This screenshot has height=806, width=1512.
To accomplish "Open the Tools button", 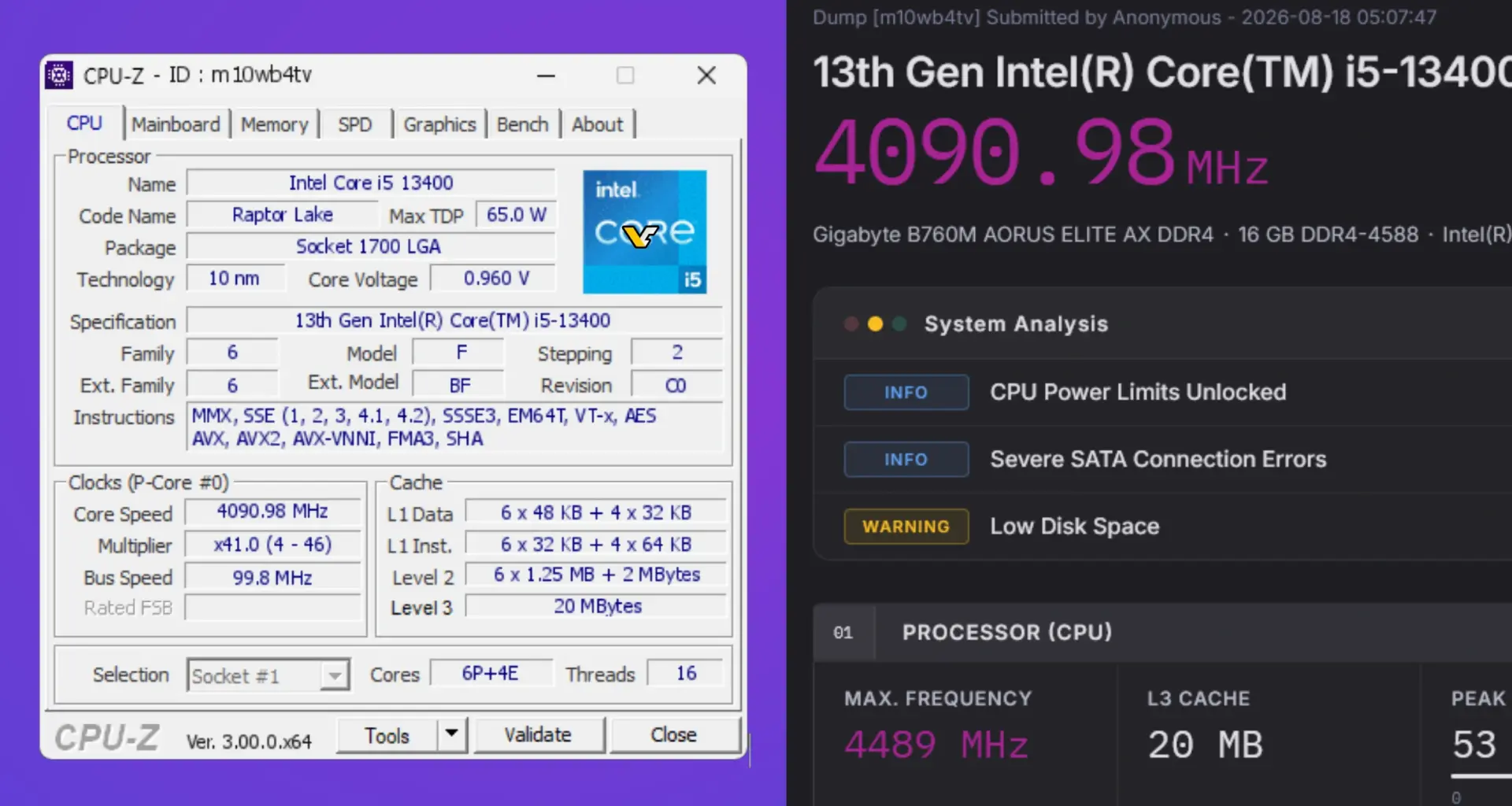I will pos(387,735).
